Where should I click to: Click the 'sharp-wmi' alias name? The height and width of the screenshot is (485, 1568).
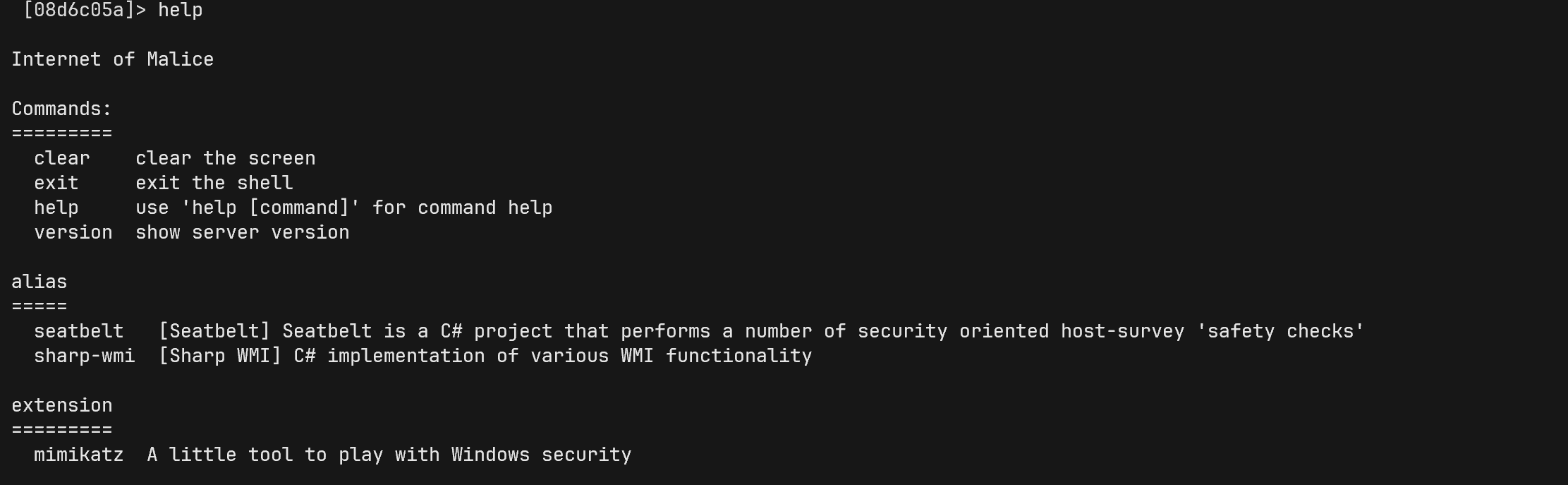pyautogui.click(x=85, y=356)
